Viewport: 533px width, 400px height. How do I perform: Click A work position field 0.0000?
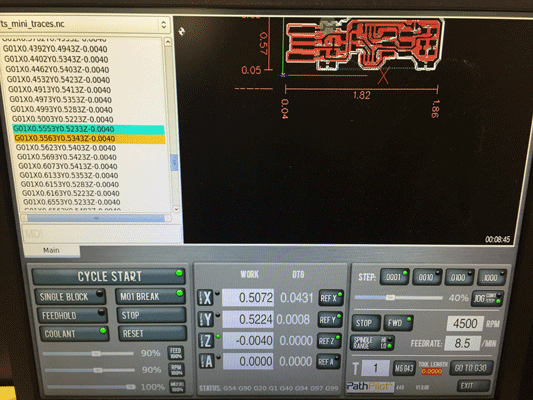point(248,361)
